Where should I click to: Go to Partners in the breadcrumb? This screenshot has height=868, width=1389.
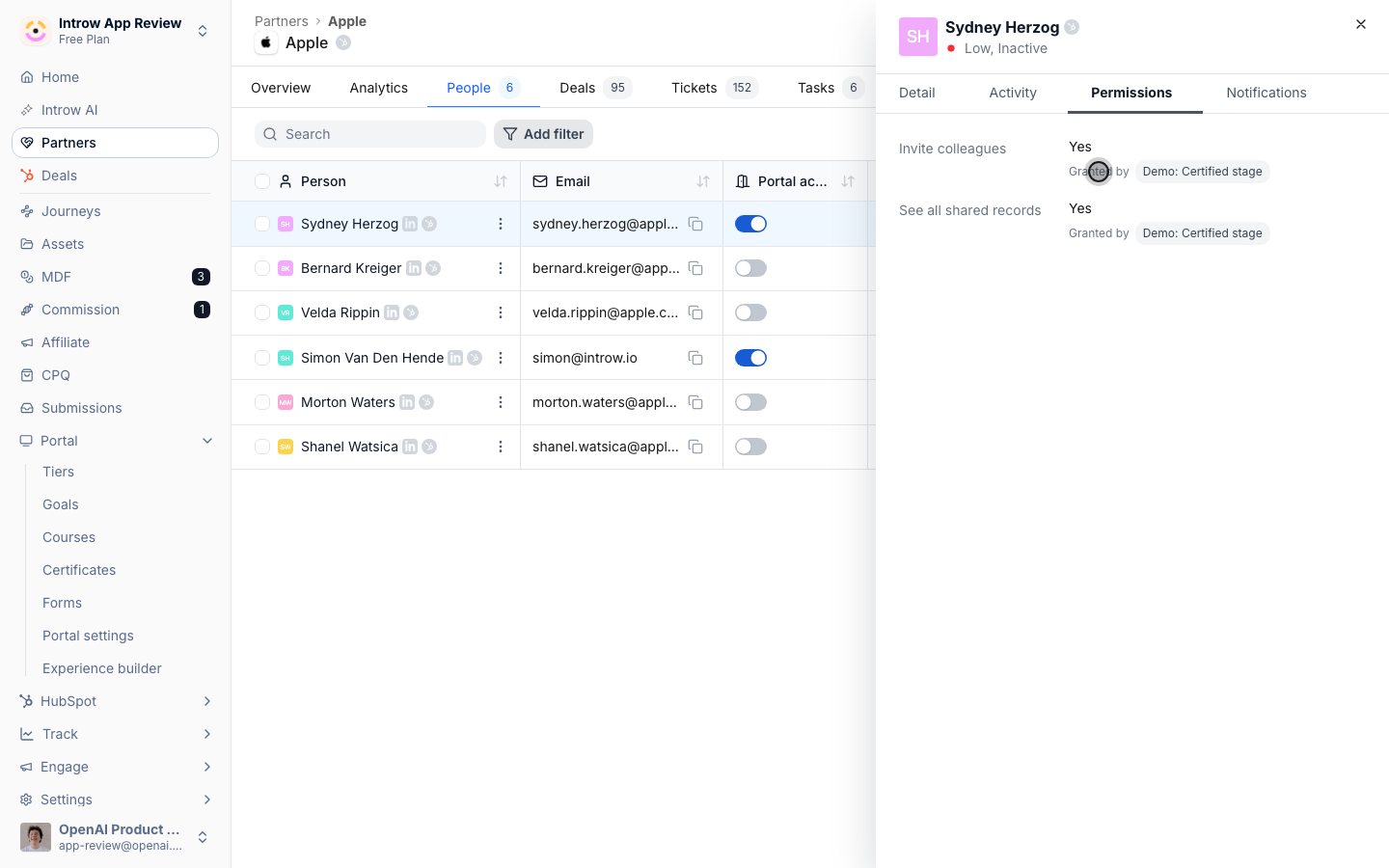pyautogui.click(x=282, y=21)
